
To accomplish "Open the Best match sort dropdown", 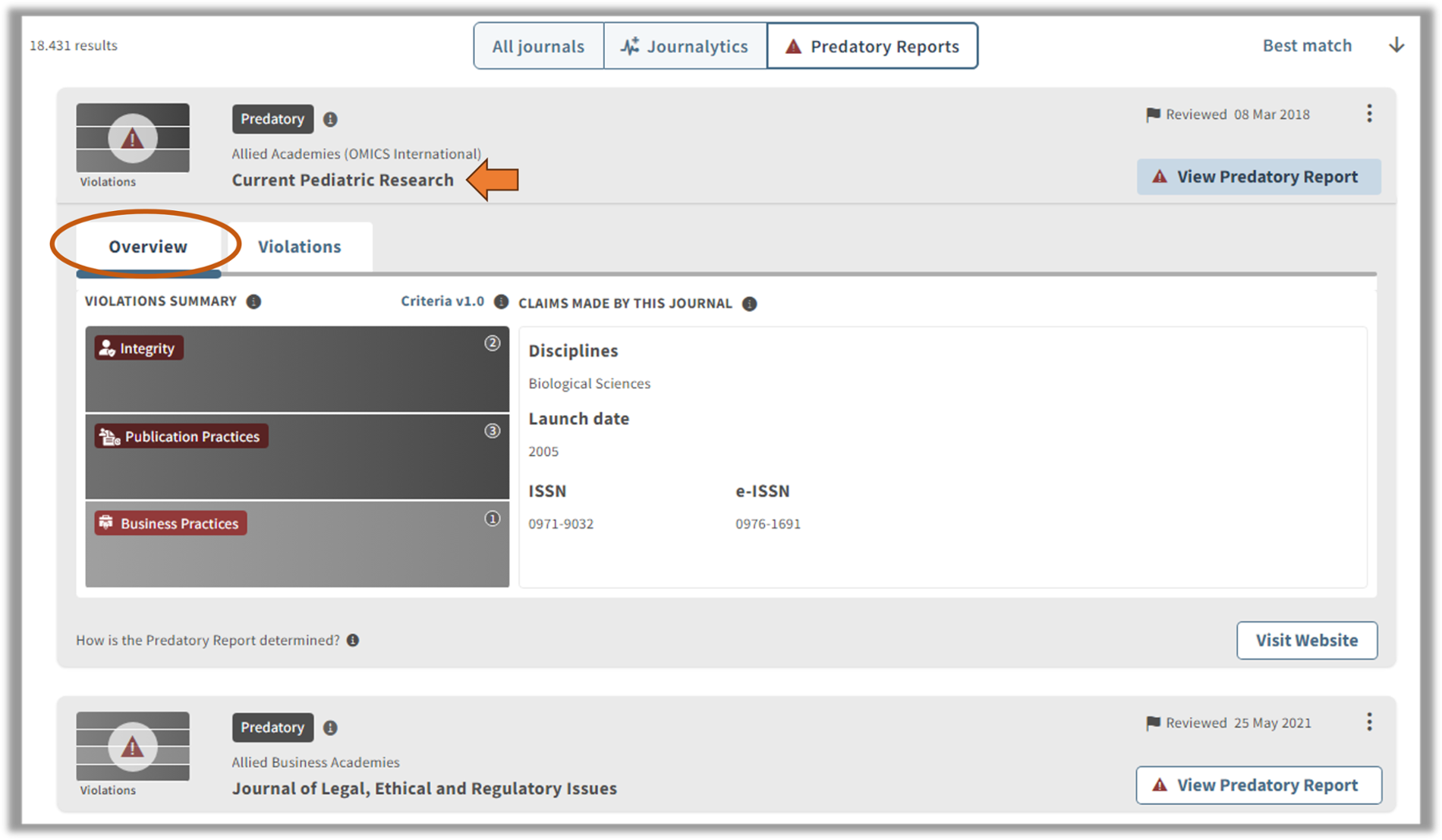I will tap(1307, 46).
